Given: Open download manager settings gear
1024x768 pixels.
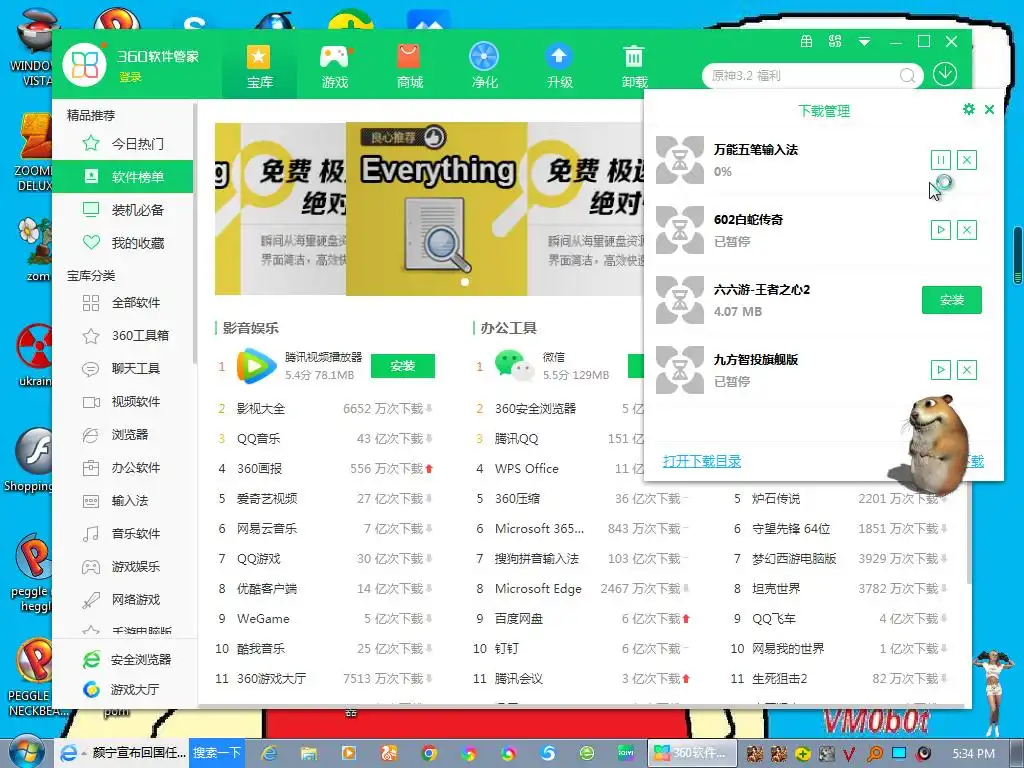Looking at the screenshot, I should [x=968, y=109].
